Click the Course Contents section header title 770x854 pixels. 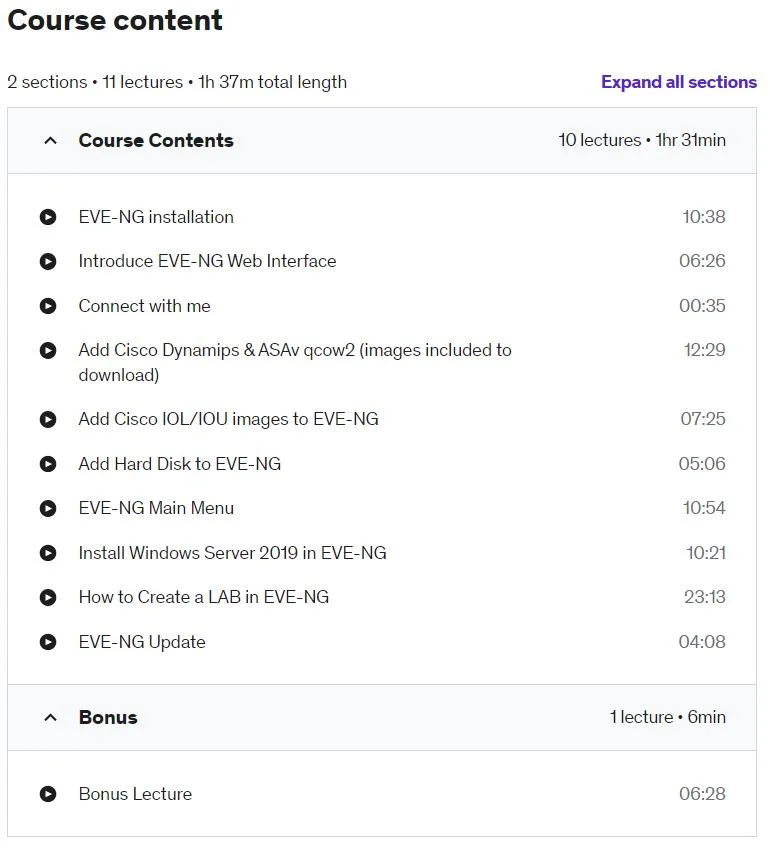coord(156,141)
